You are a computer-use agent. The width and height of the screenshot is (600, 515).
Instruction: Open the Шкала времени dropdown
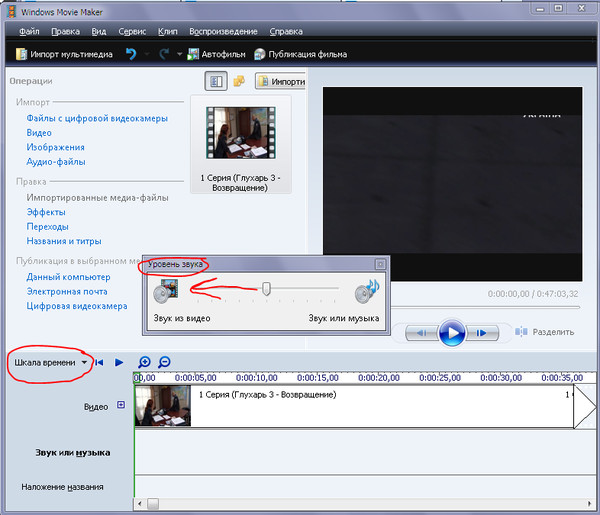pos(51,363)
